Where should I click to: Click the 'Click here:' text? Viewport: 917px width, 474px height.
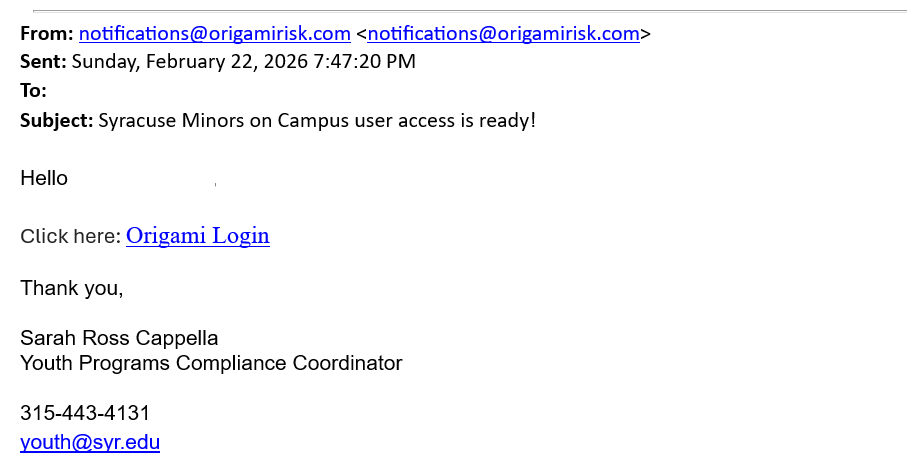pos(70,237)
